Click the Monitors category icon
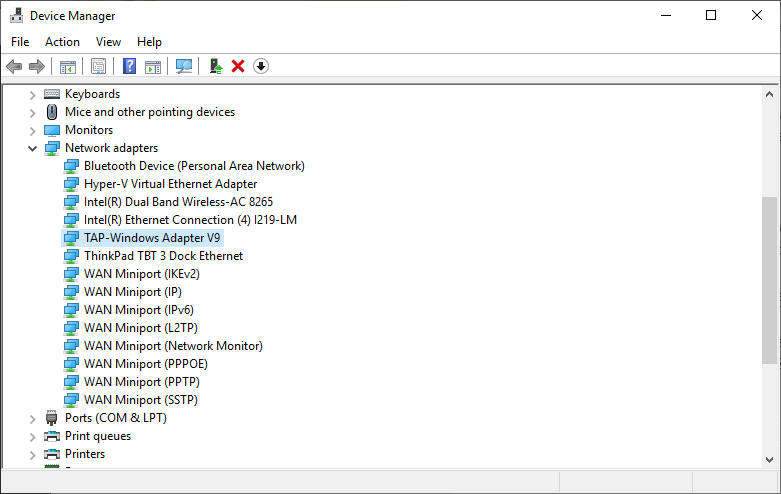The width and height of the screenshot is (781, 494). tap(52, 130)
